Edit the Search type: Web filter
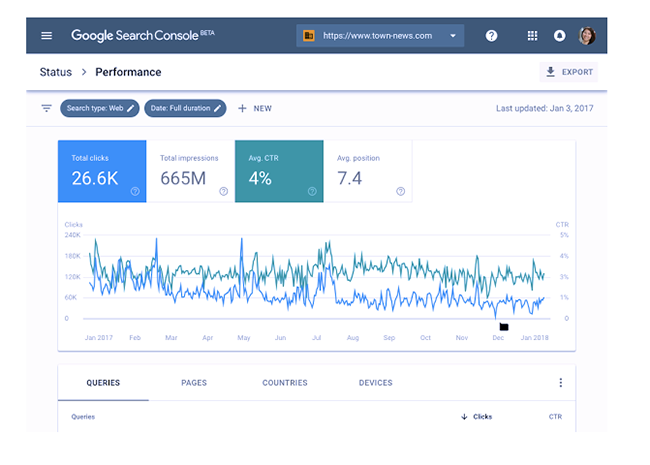650x465 pixels. click(99, 109)
